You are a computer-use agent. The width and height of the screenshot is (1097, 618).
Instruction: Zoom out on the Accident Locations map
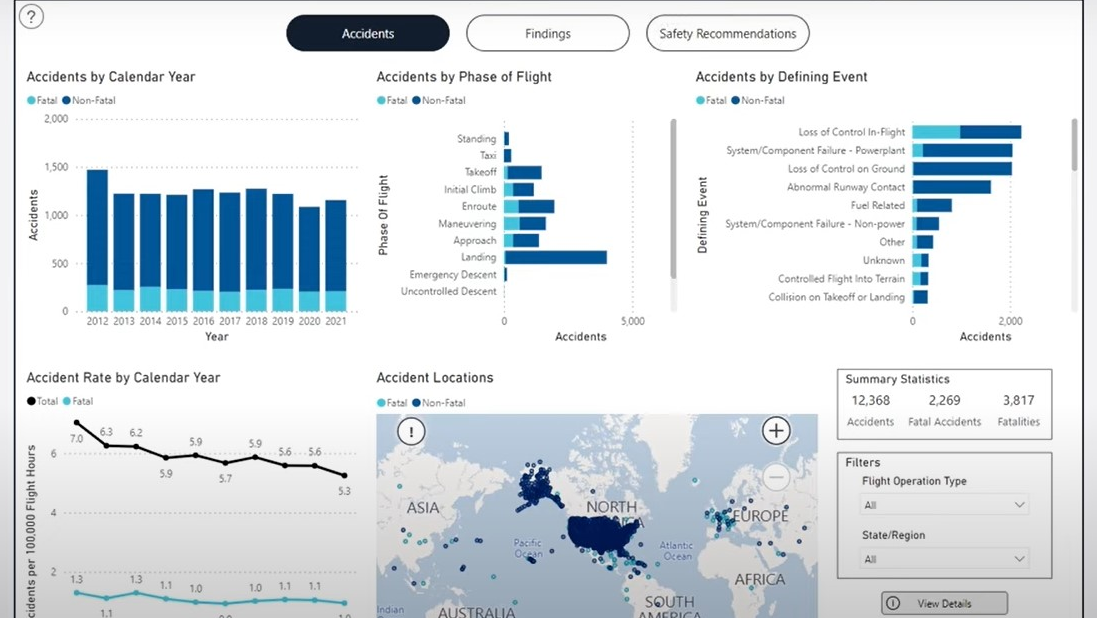(776, 477)
